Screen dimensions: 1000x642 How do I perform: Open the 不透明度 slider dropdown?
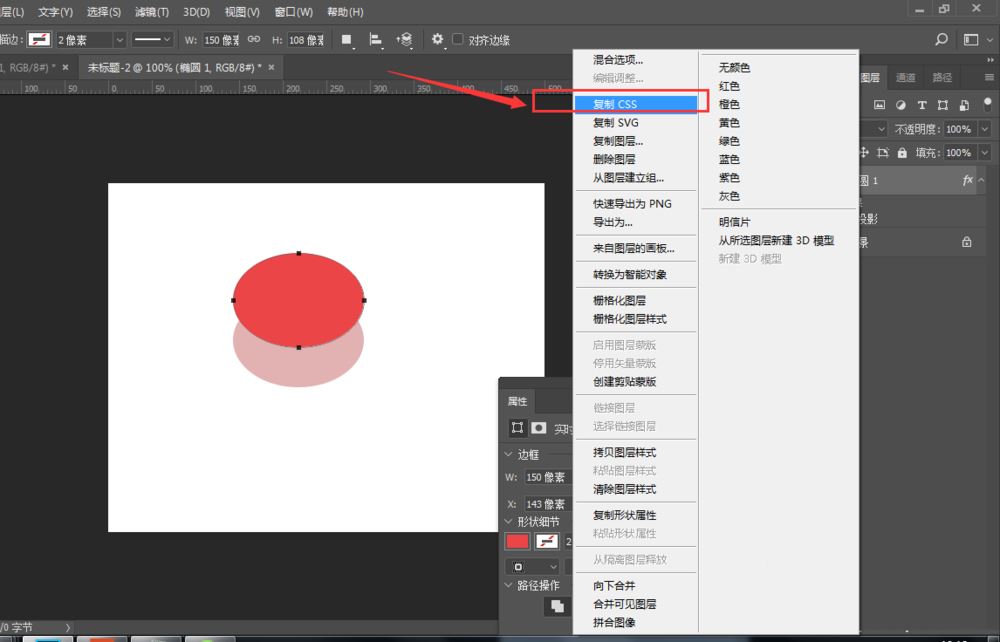coord(985,129)
